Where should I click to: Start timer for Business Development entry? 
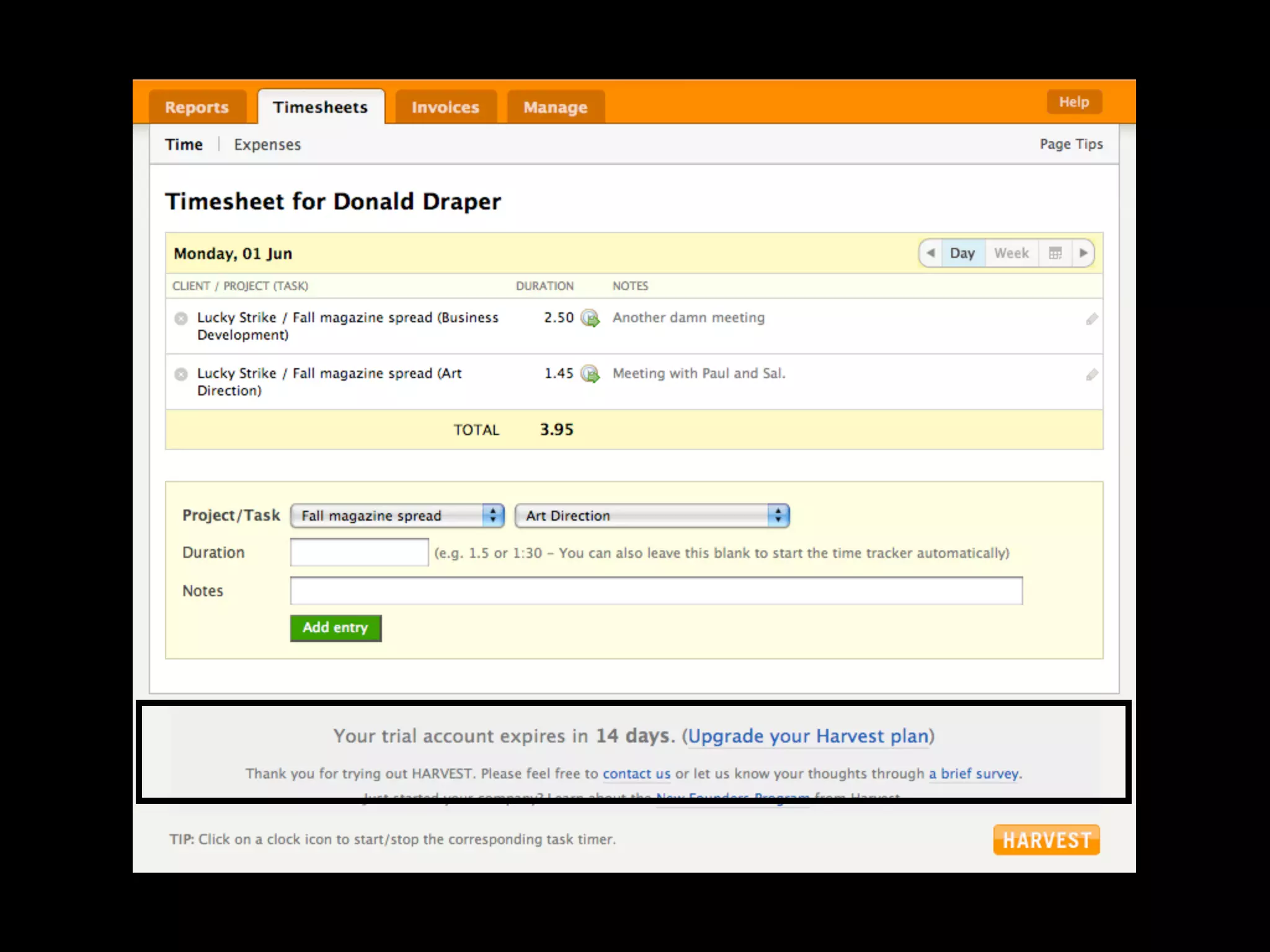click(590, 319)
